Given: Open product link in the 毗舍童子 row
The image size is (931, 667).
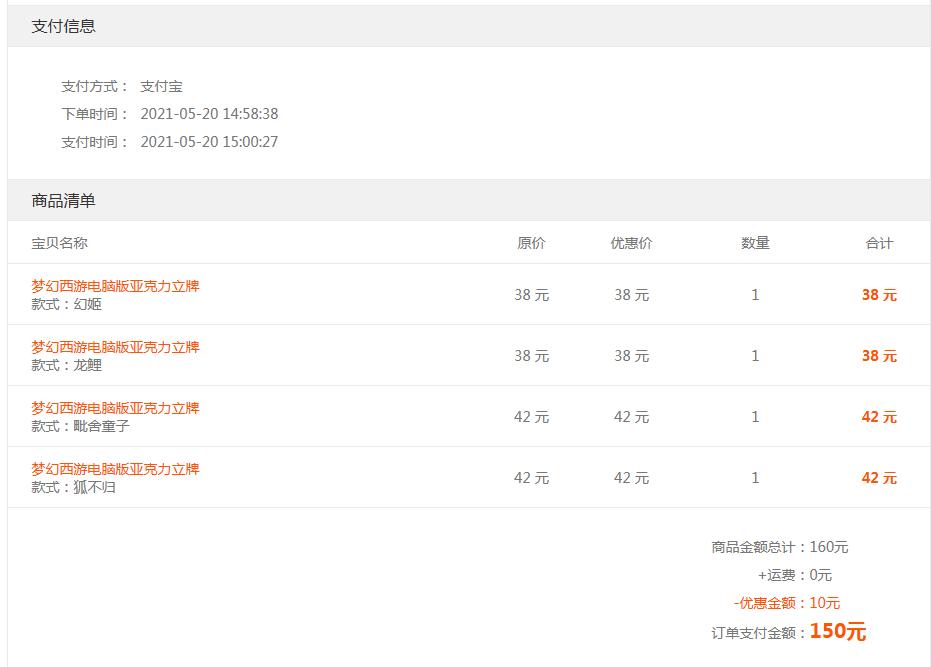Looking at the screenshot, I should (x=115, y=408).
